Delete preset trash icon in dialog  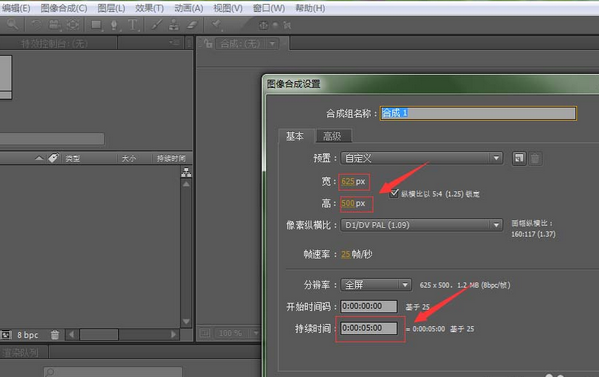535,158
